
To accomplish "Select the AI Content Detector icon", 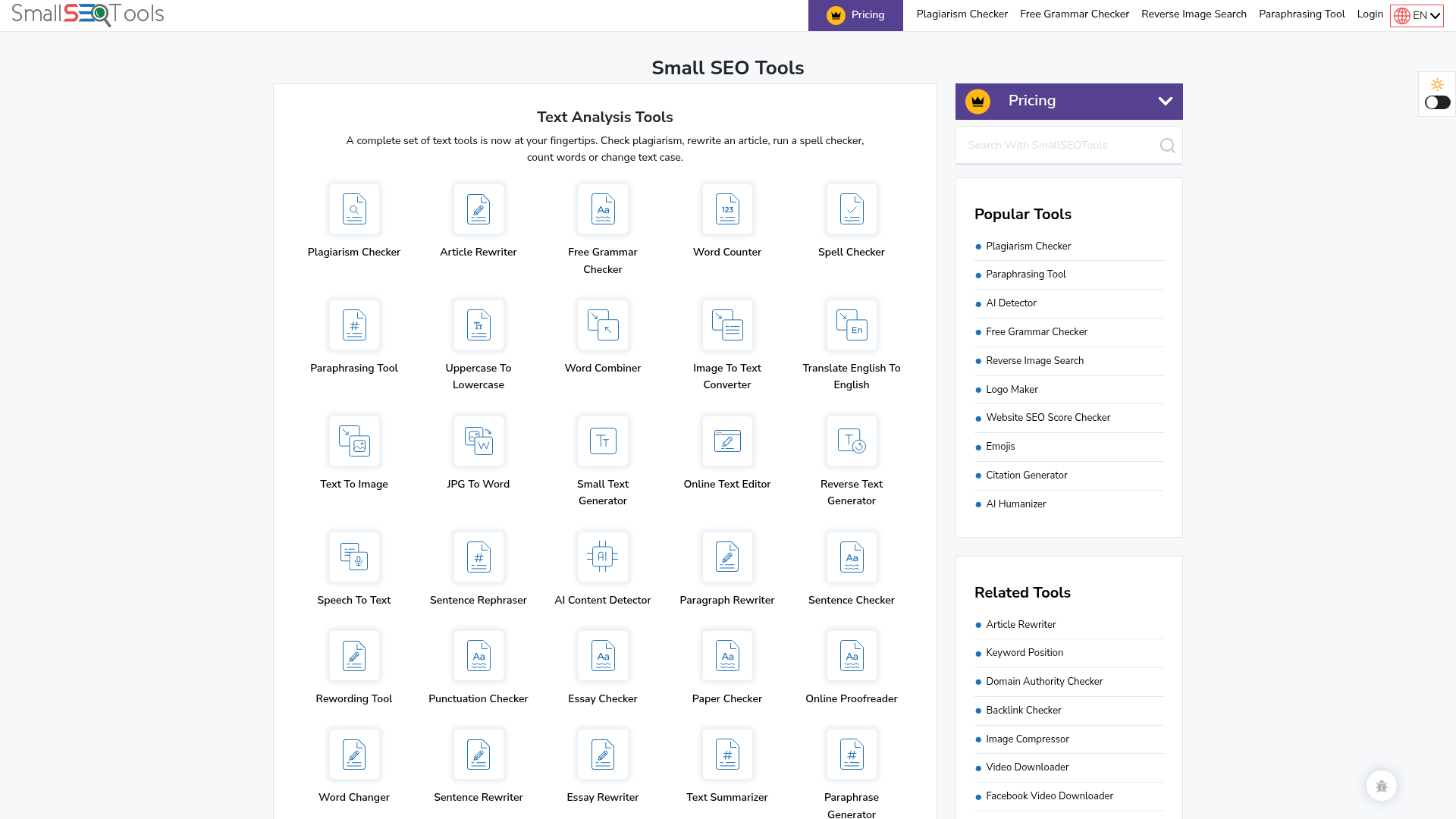I will point(602,557).
